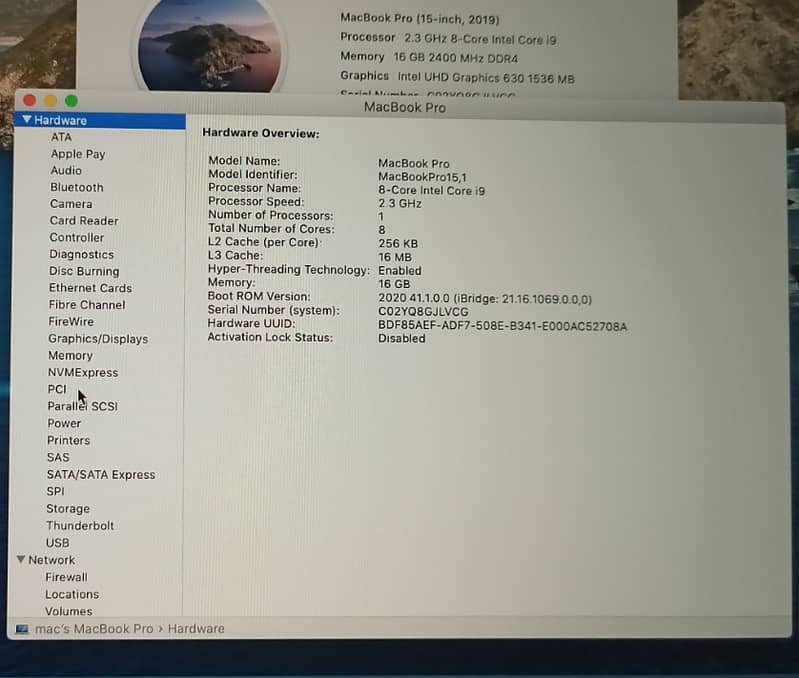Select Firewall under Network
The height and width of the screenshot is (678, 799).
click(x=66, y=577)
